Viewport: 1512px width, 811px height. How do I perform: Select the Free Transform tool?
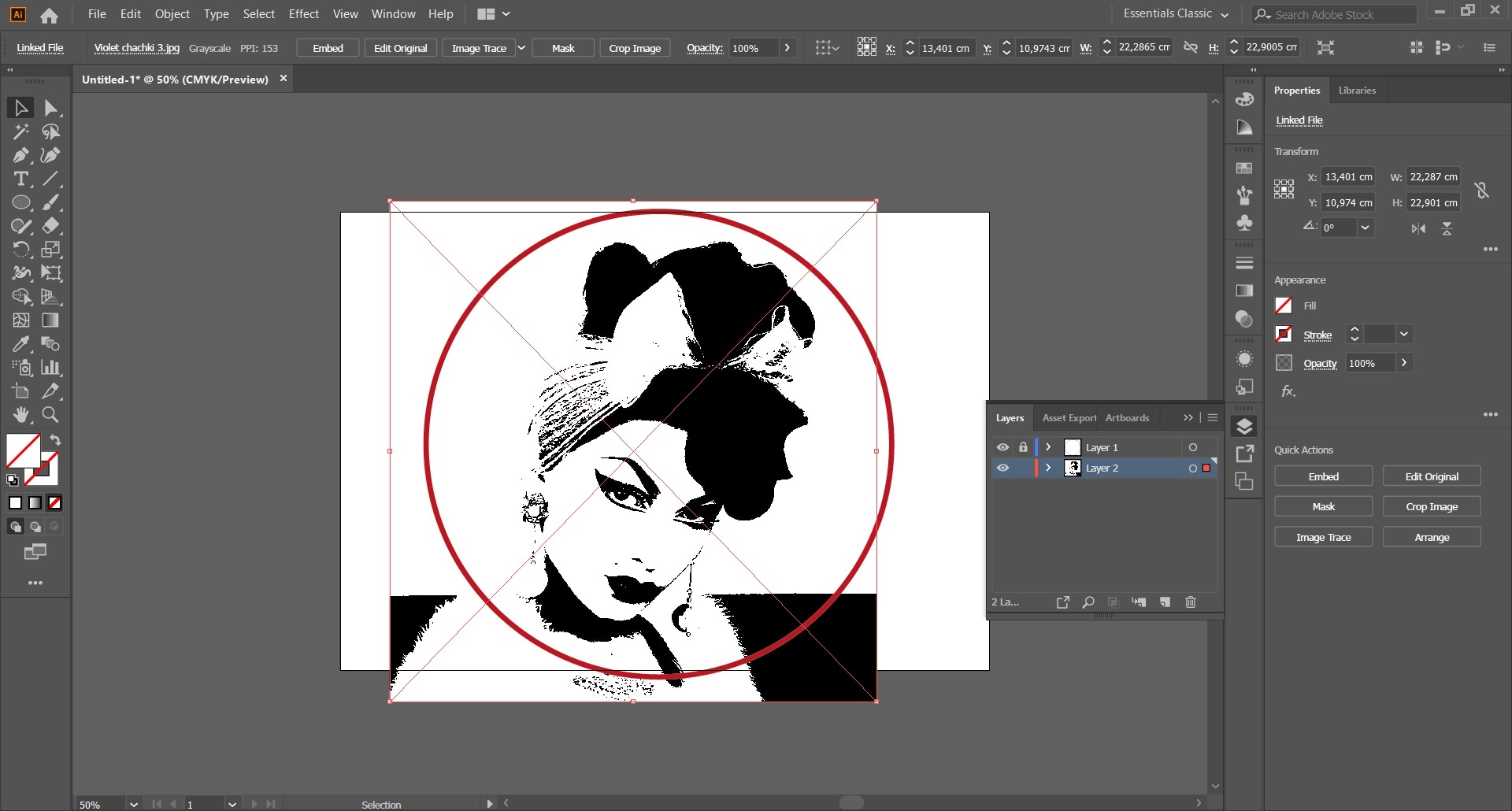click(x=51, y=273)
